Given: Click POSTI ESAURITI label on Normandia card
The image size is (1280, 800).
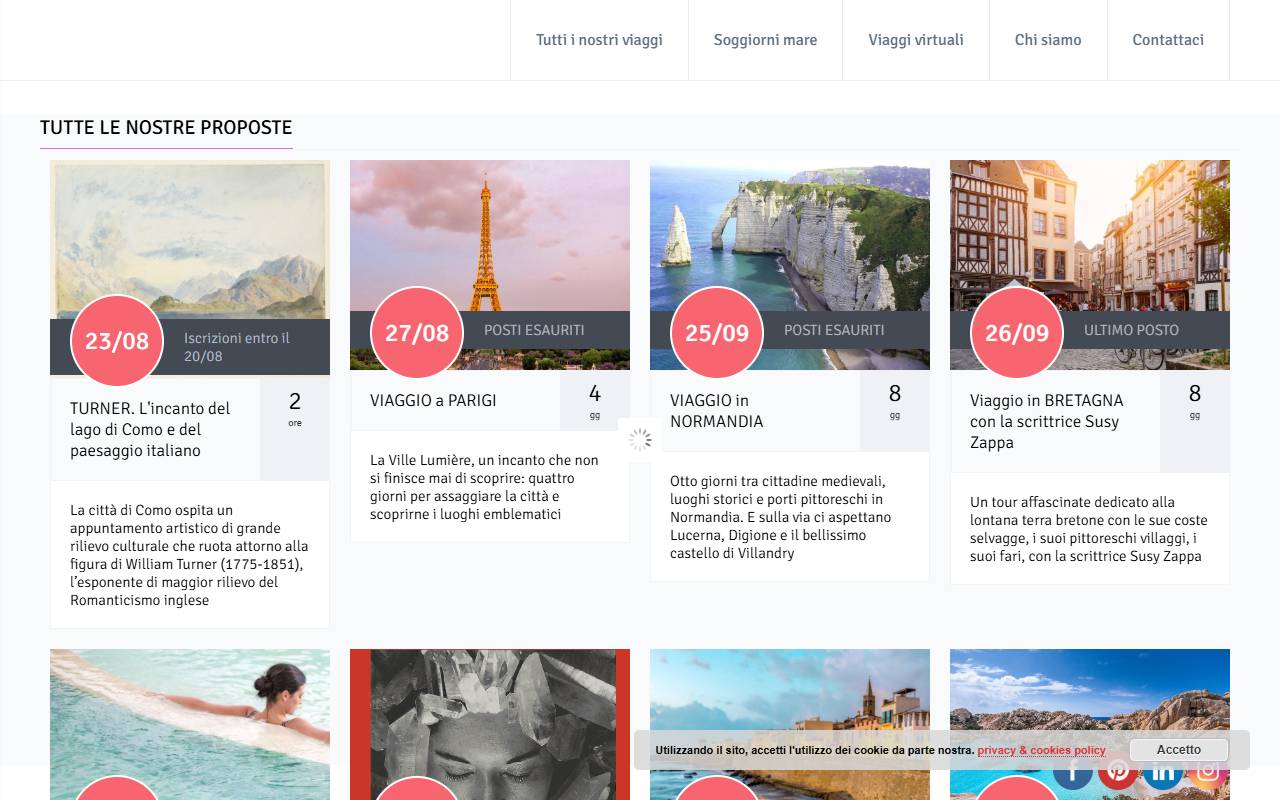Looking at the screenshot, I should [834, 330].
